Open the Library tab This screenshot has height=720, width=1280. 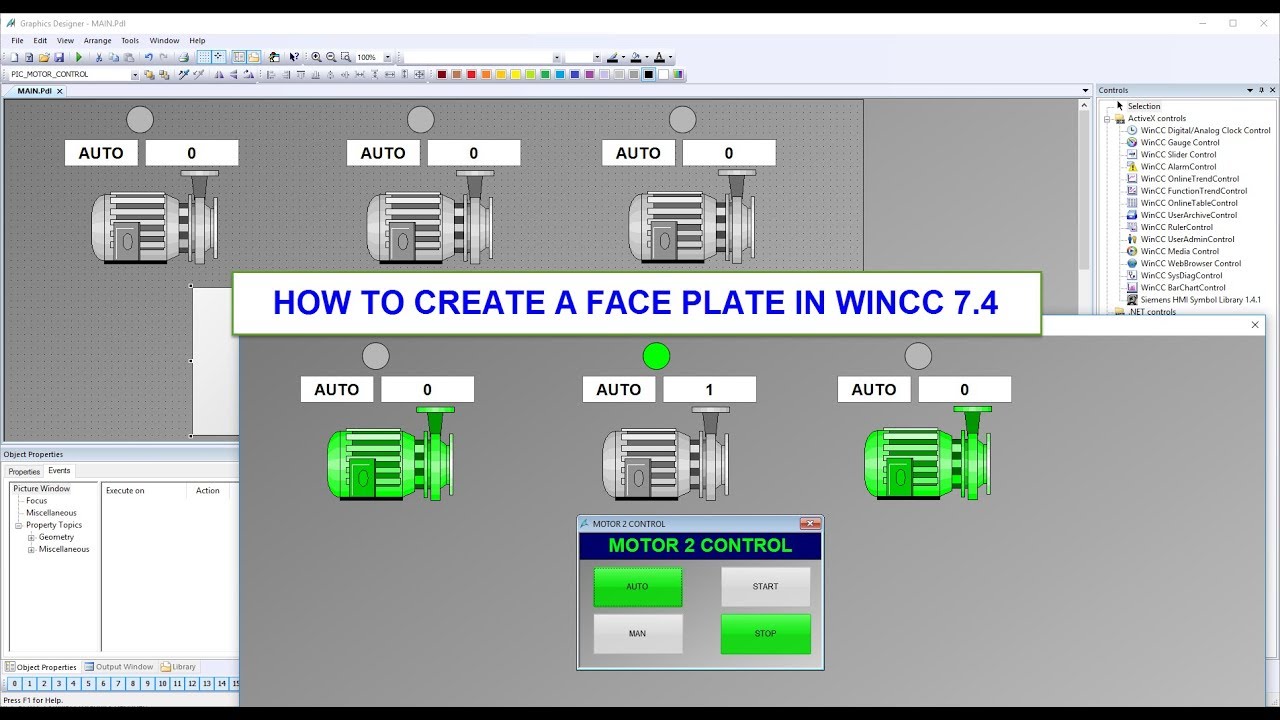coord(179,667)
